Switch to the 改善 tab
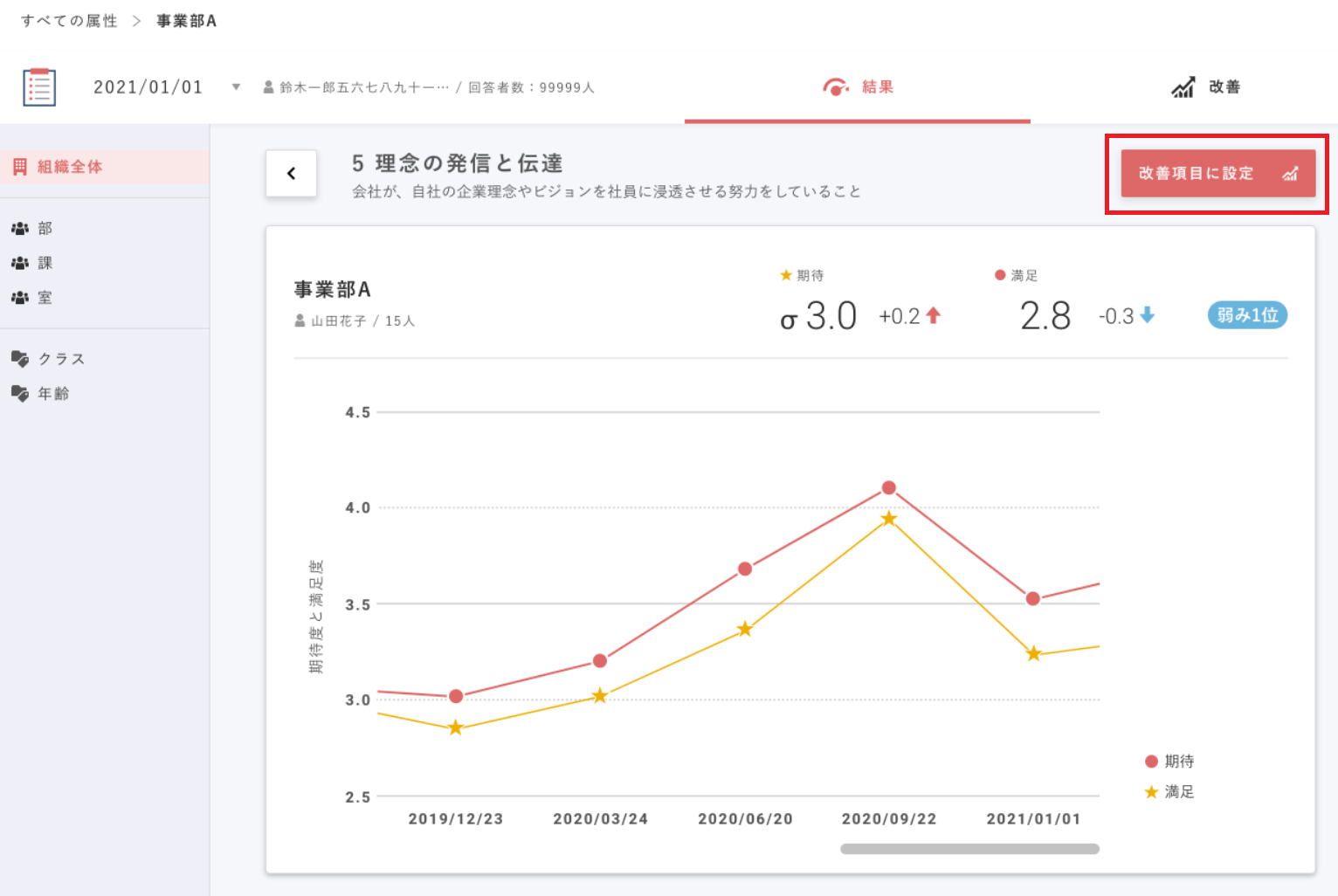 tap(1205, 87)
